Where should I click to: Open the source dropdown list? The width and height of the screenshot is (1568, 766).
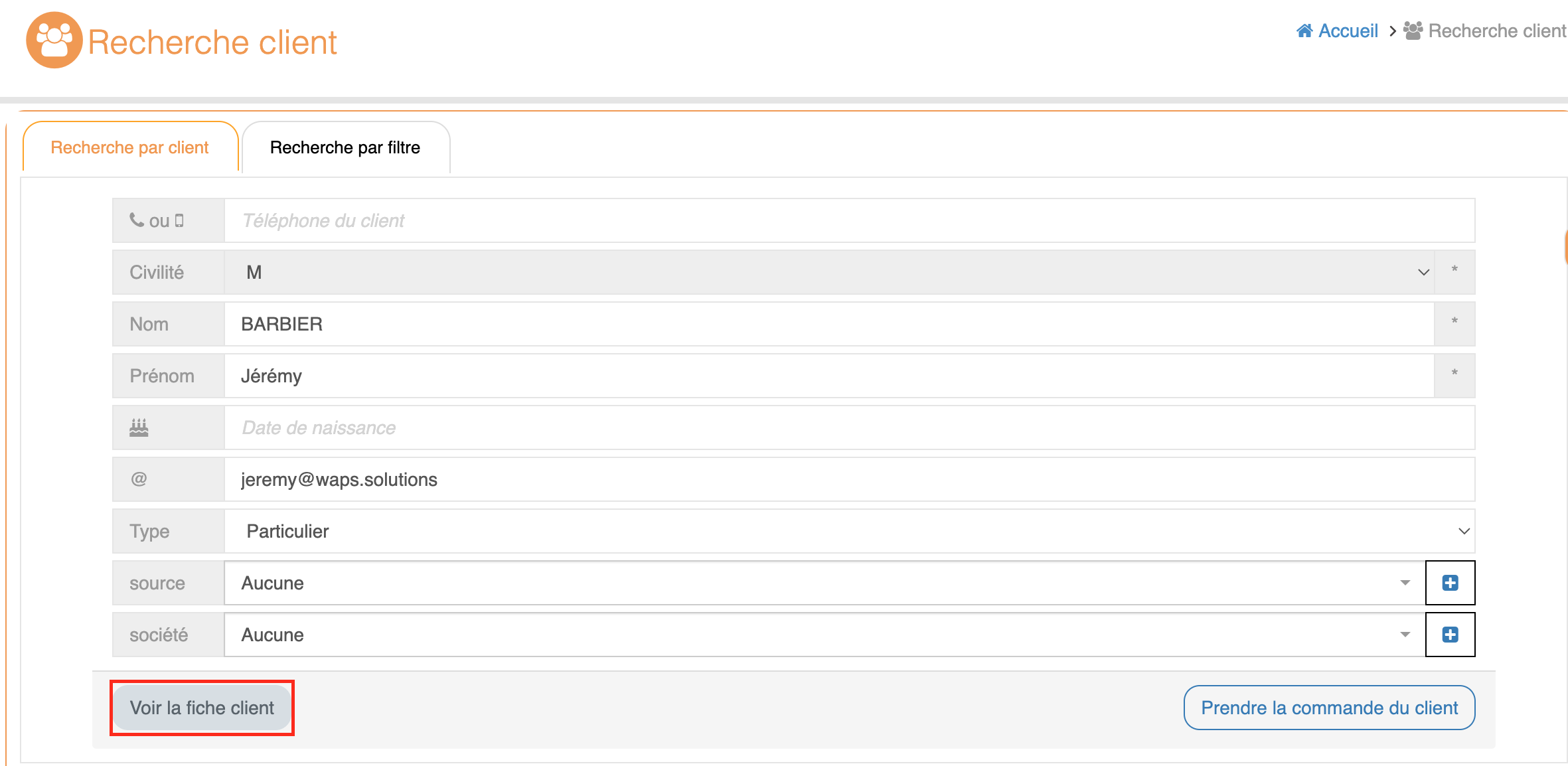823,583
